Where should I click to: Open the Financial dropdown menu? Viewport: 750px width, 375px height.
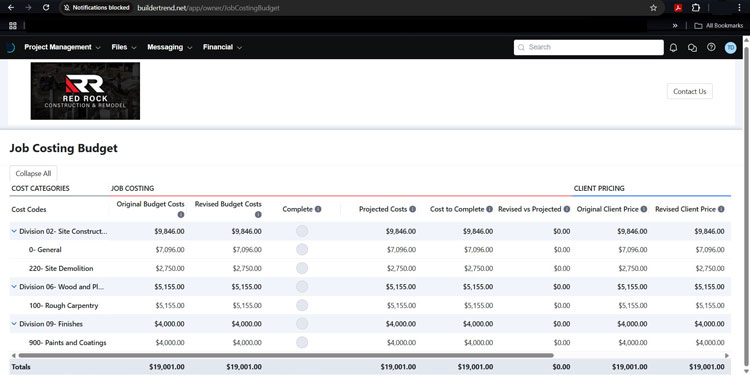coord(222,47)
